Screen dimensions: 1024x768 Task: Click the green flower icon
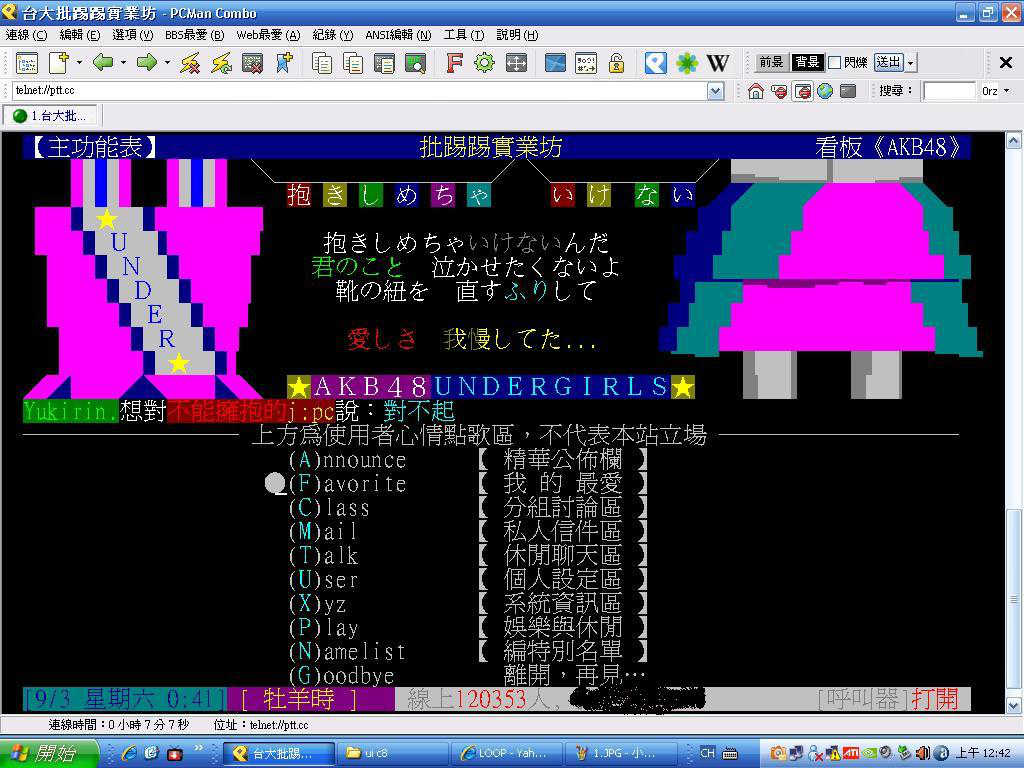click(x=687, y=63)
